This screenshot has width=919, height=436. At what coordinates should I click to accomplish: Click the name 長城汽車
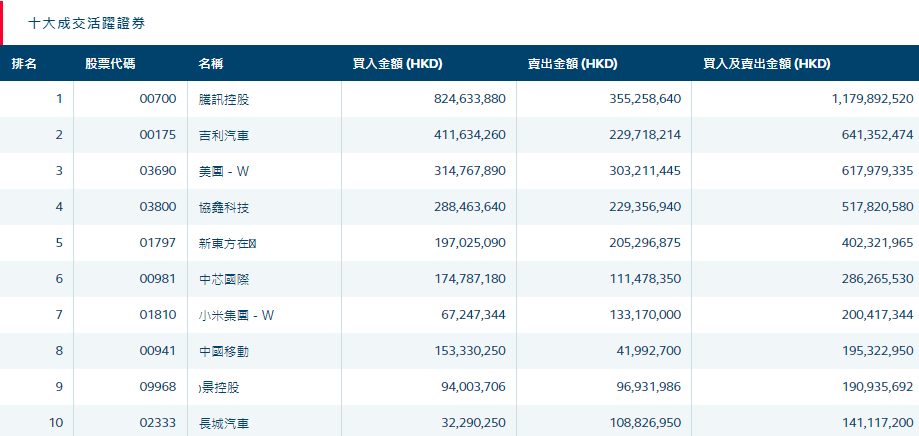[x=224, y=423]
